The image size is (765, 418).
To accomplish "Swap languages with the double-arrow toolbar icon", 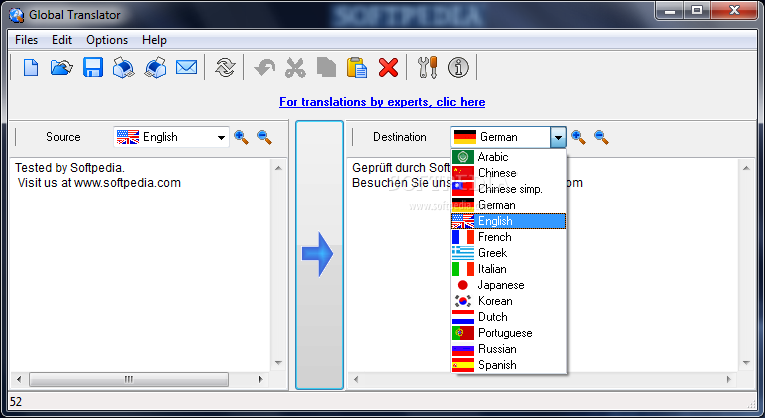I will click(x=225, y=67).
